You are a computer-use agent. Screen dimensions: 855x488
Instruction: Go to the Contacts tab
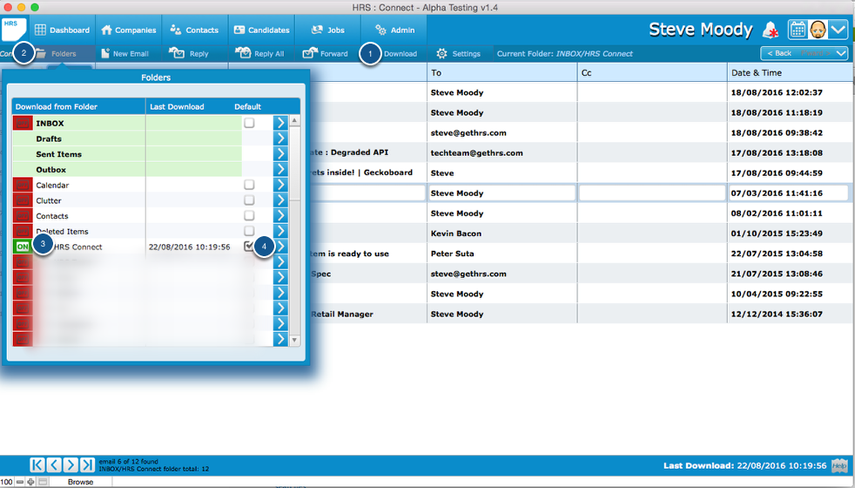(x=194, y=30)
